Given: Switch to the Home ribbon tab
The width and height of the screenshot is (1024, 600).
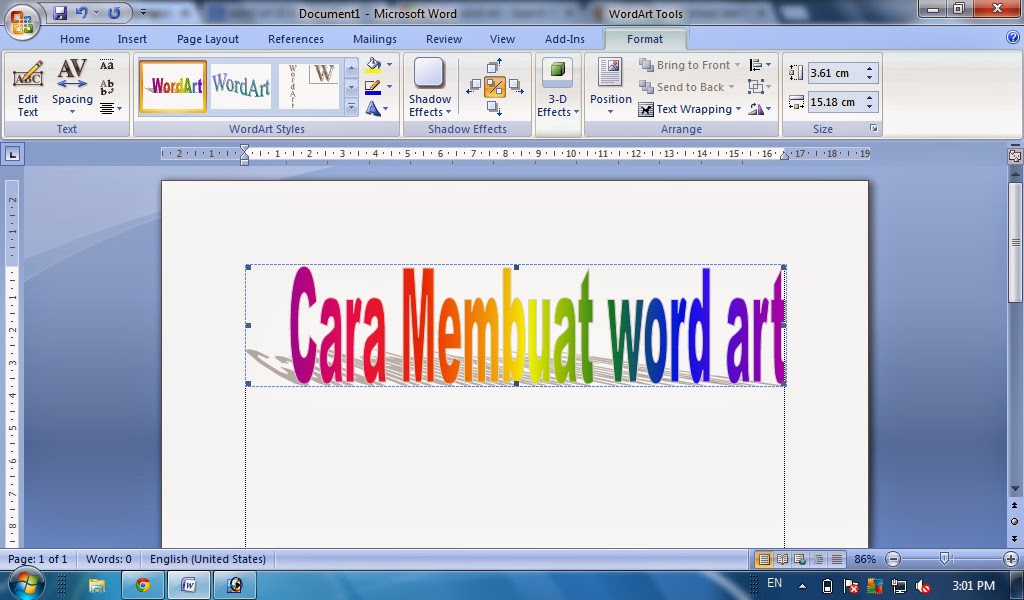Looking at the screenshot, I should point(75,39).
